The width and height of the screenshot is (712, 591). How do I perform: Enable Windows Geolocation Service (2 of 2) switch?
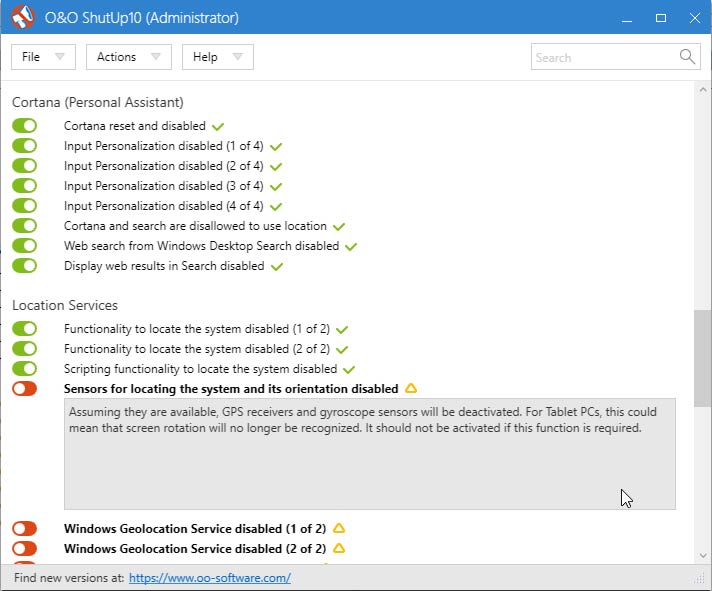click(x=25, y=548)
